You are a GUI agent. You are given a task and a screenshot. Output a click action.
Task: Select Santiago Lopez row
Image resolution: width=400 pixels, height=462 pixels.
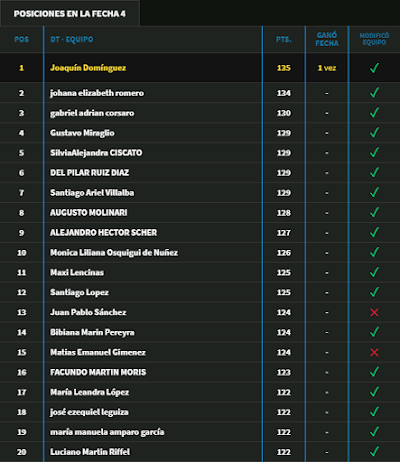[200, 292]
